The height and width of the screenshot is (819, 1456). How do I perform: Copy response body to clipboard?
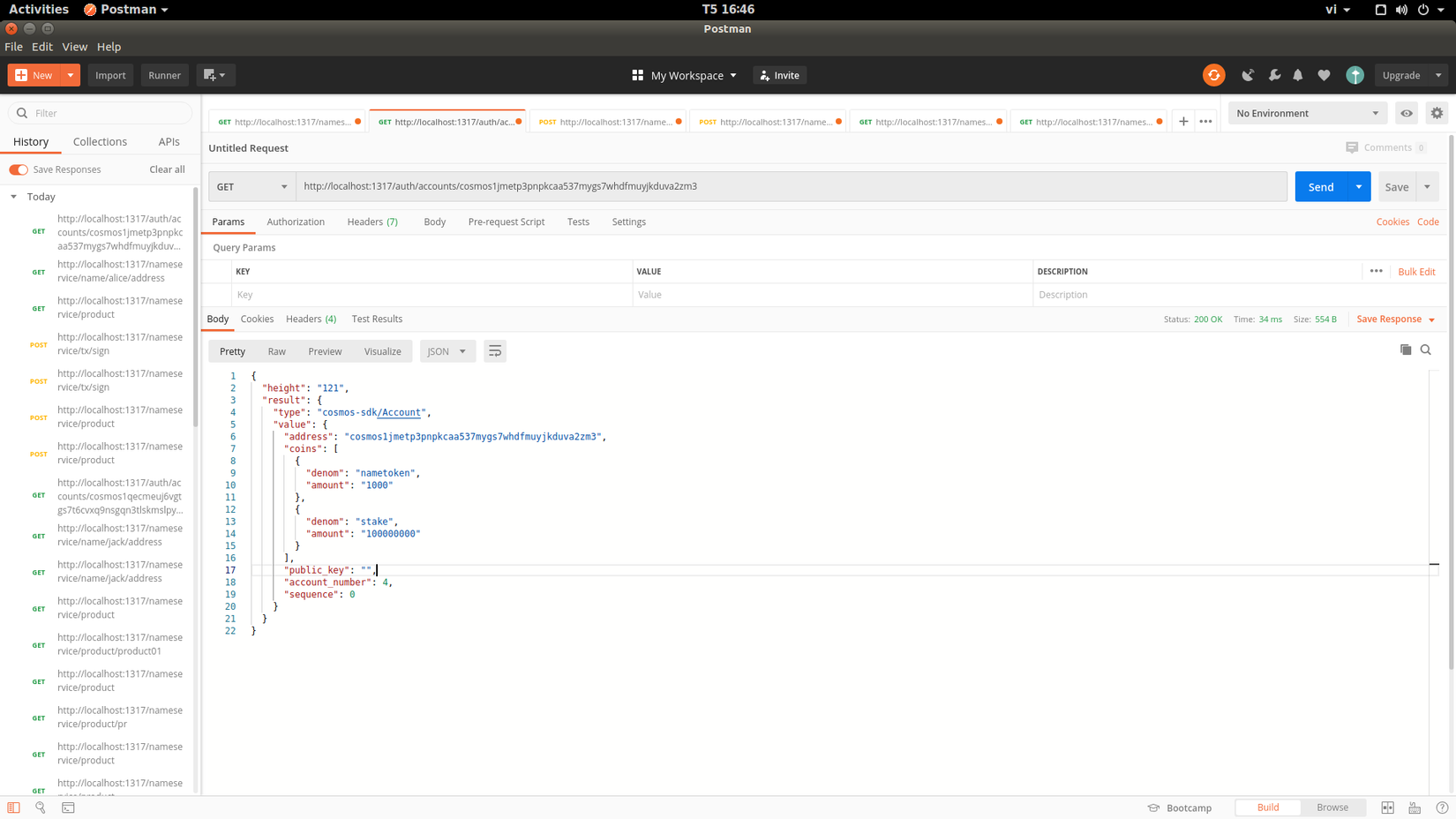point(1406,350)
